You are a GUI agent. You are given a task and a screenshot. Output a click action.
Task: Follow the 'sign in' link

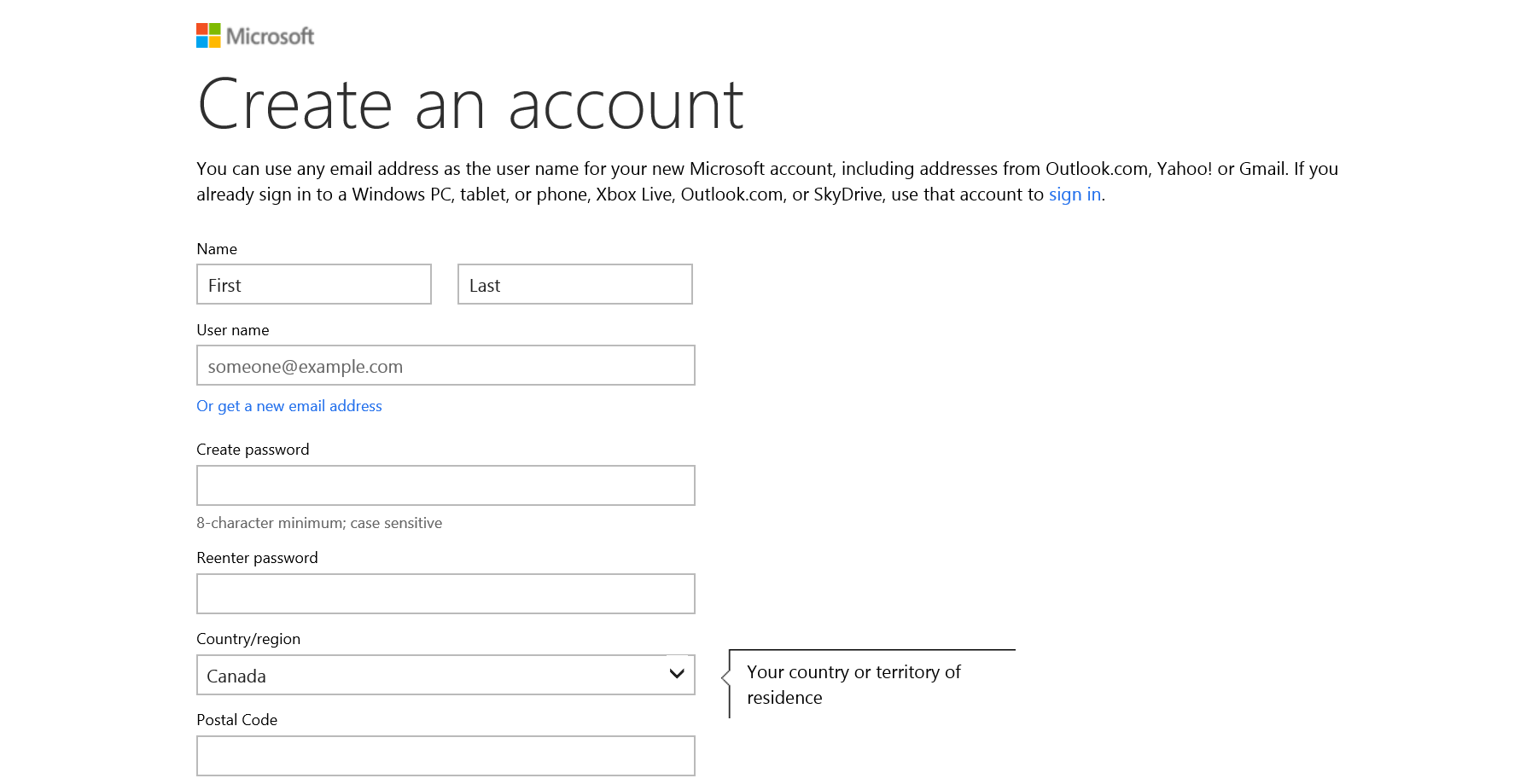coord(1075,195)
